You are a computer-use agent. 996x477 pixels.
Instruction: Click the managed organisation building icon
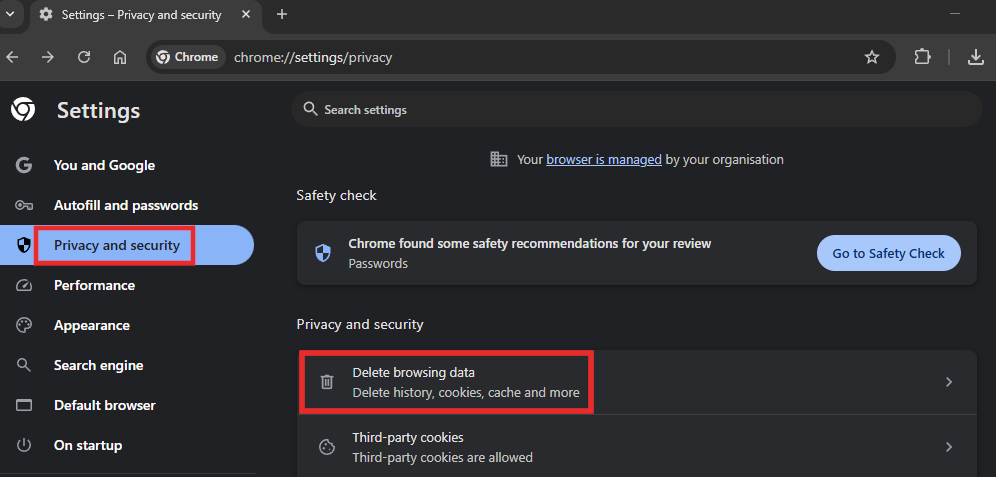[499, 159]
